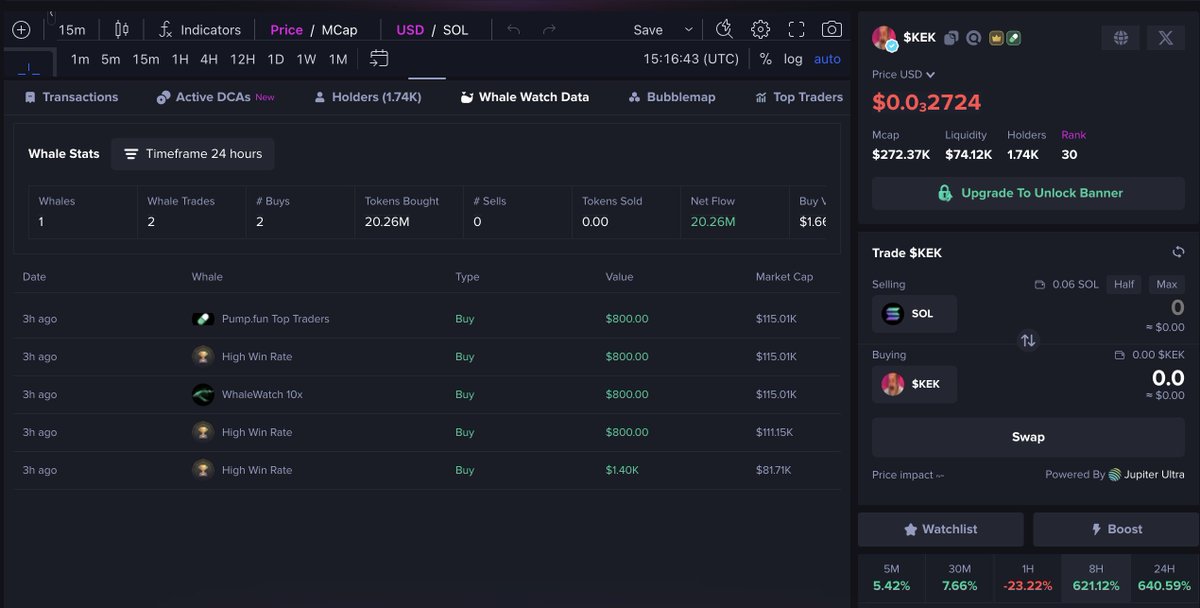
Task: Click the Swap button
Action: pyautogui.click(x=1028, y=437)
